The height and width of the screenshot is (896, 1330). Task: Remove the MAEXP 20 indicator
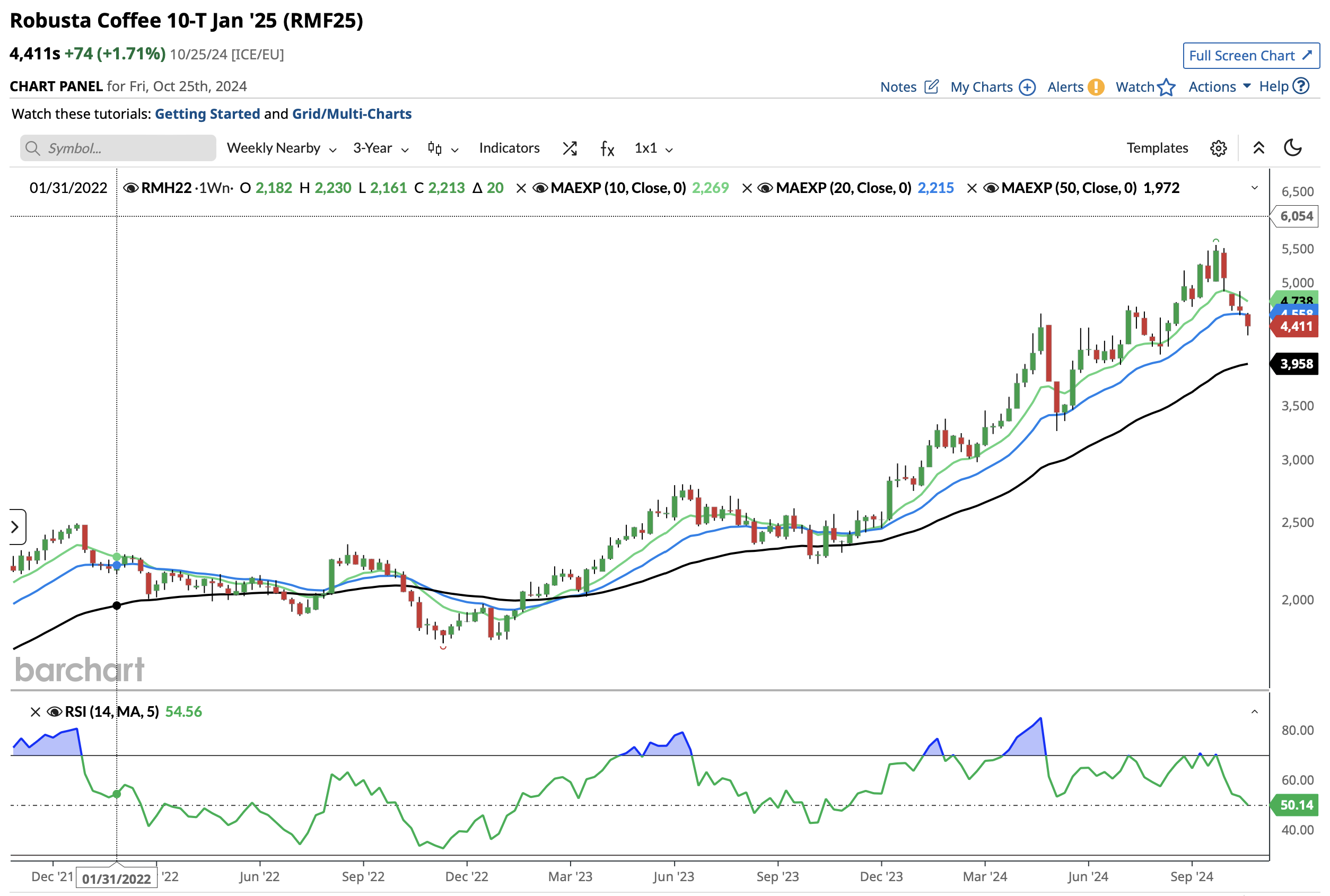pyautogui.click(x=747, y=188)
